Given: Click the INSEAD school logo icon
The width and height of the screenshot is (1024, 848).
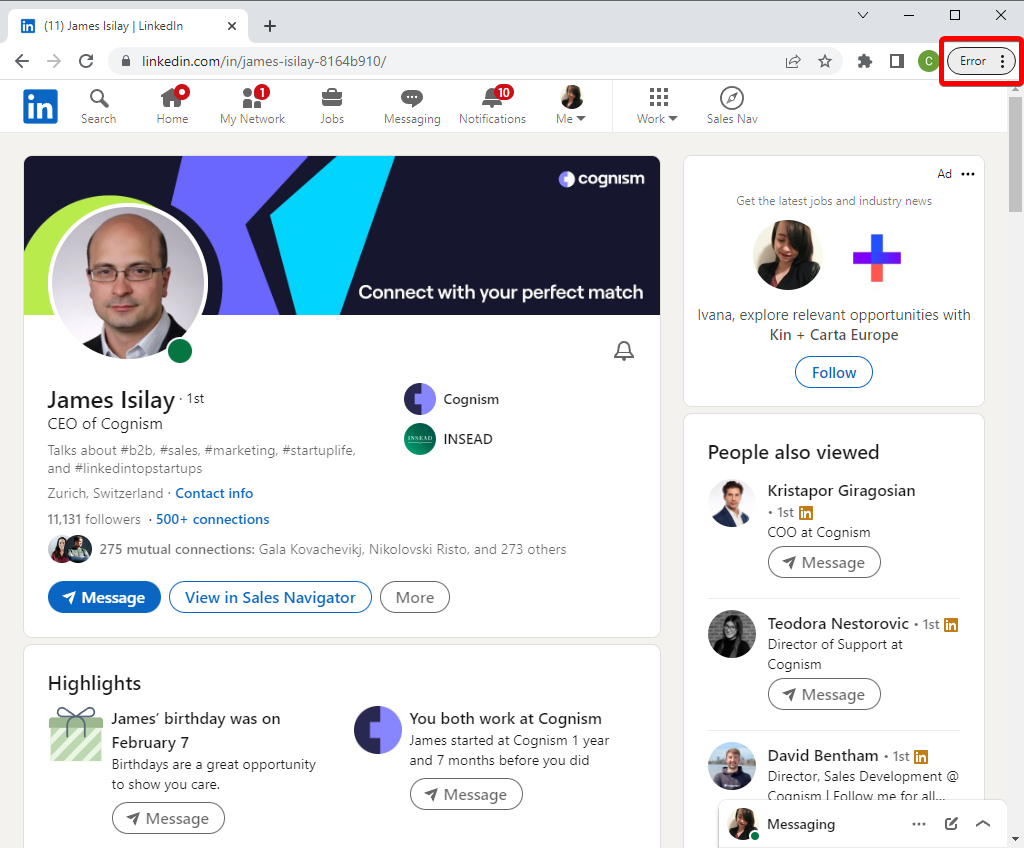Looking at the screenshot, I should point(420,439).
